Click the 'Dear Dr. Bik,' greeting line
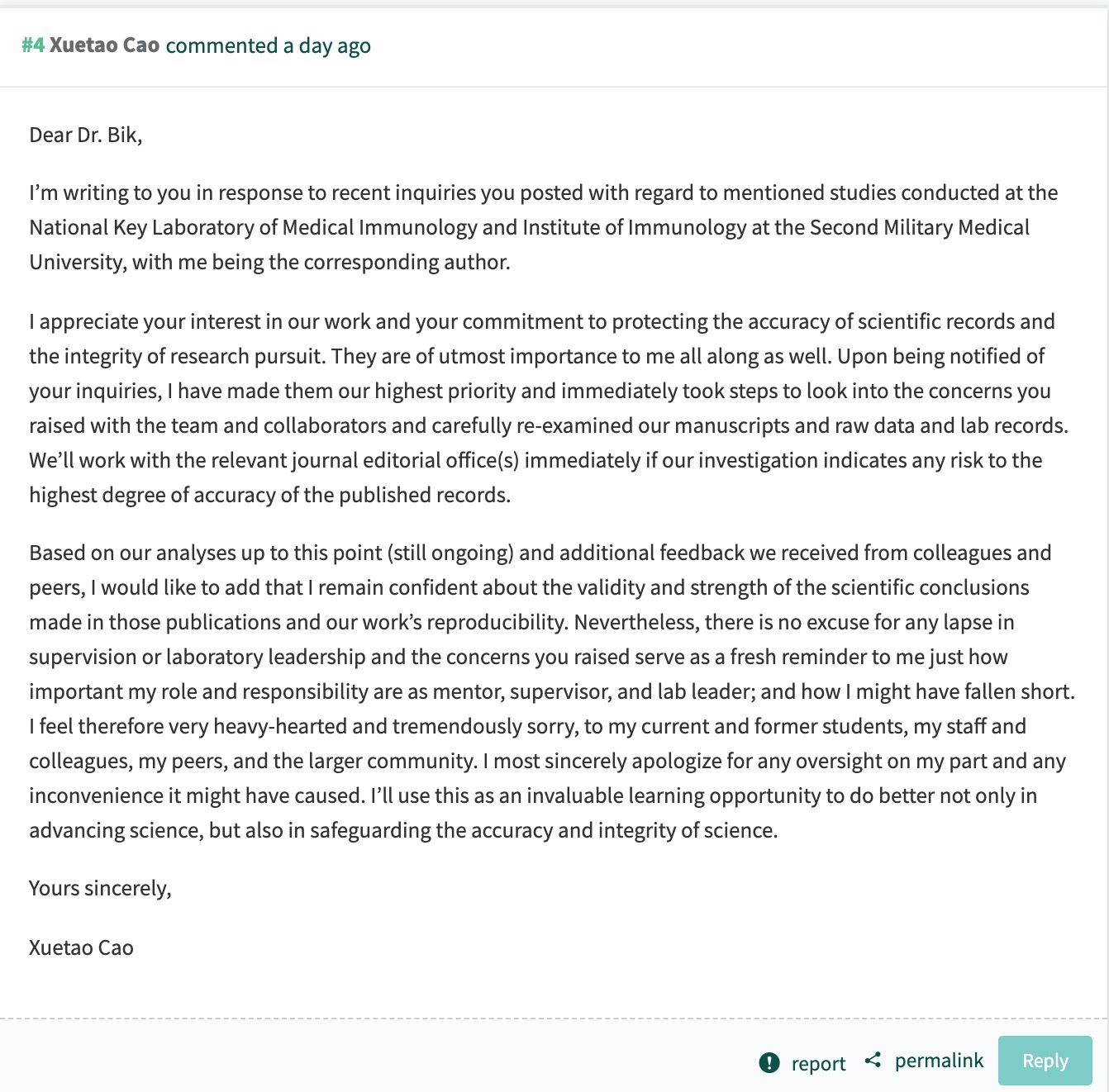The image size is (1109, 1092). coord(86,135)
